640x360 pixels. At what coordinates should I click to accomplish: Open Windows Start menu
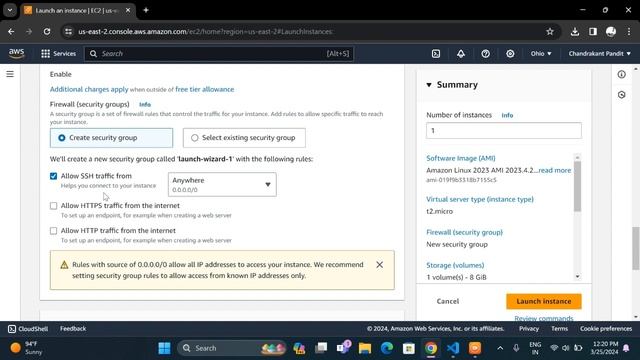[164, 348]
